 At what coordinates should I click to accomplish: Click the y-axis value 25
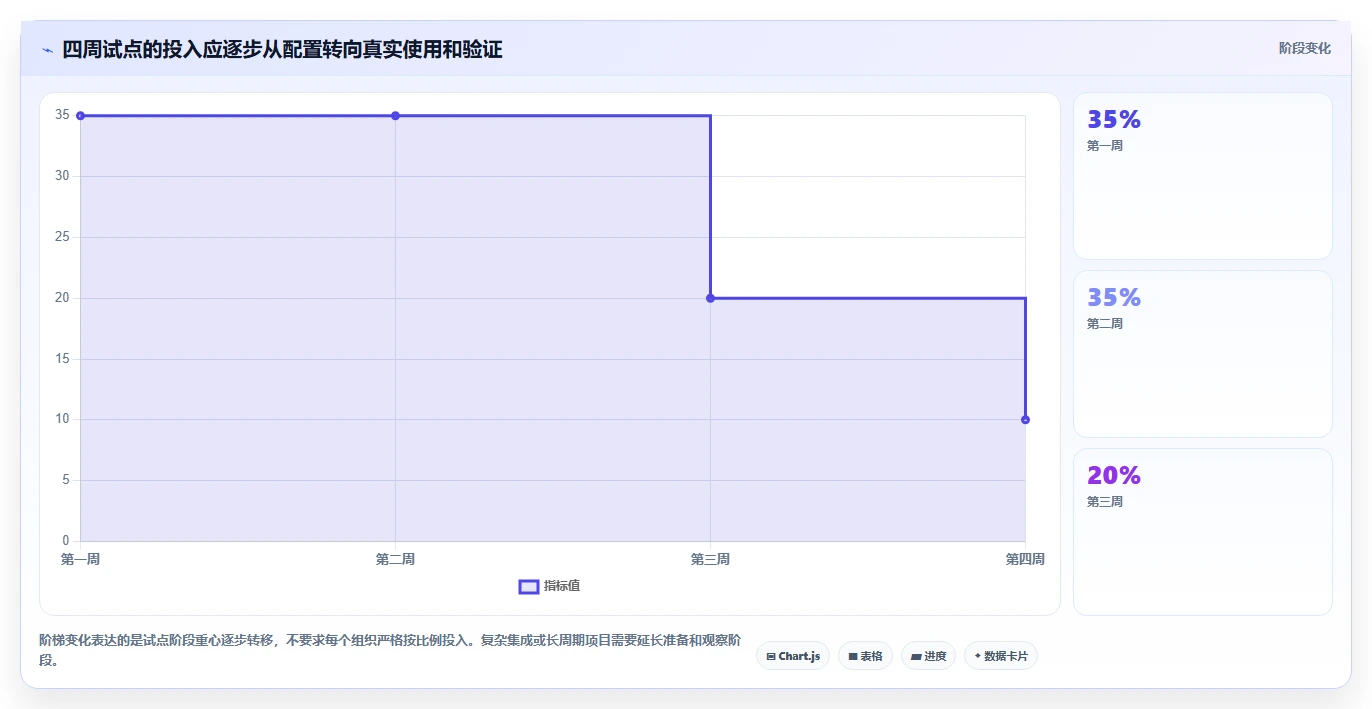[62, 237]
